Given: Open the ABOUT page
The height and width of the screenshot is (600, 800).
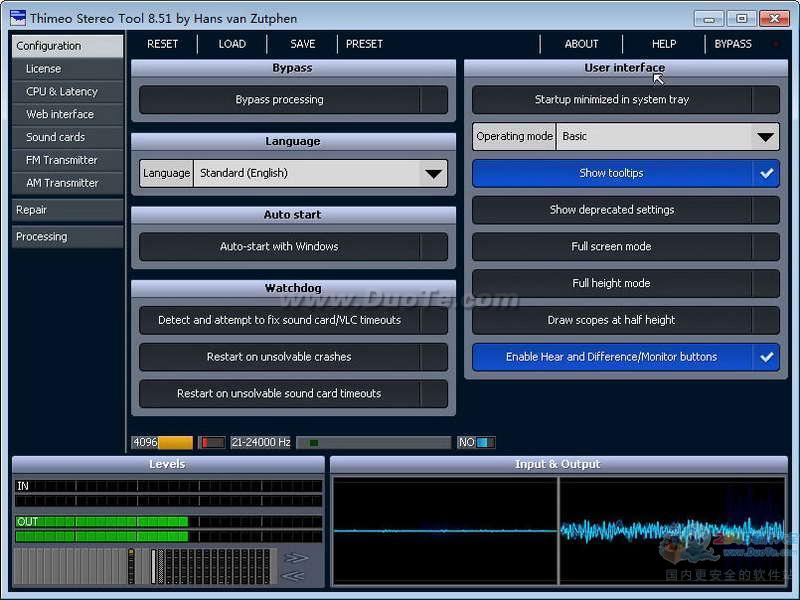Looking at the screenshot, I should pyautogui.click(x=581, y=44).
